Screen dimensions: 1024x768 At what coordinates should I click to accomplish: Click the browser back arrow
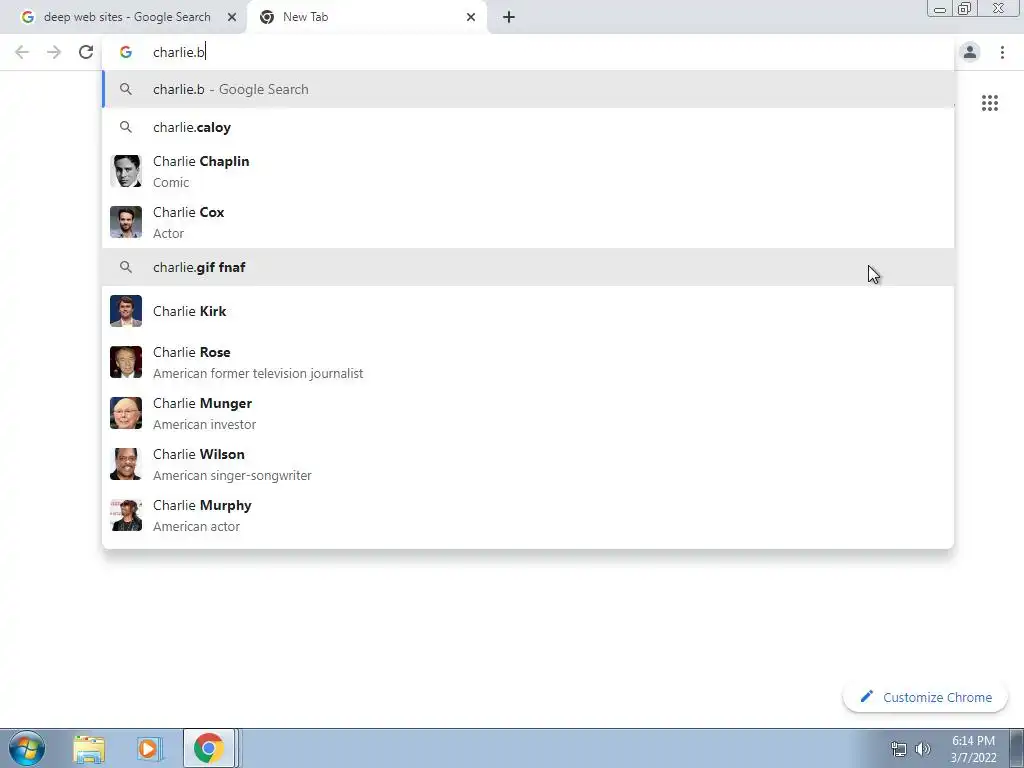[22, 52]
